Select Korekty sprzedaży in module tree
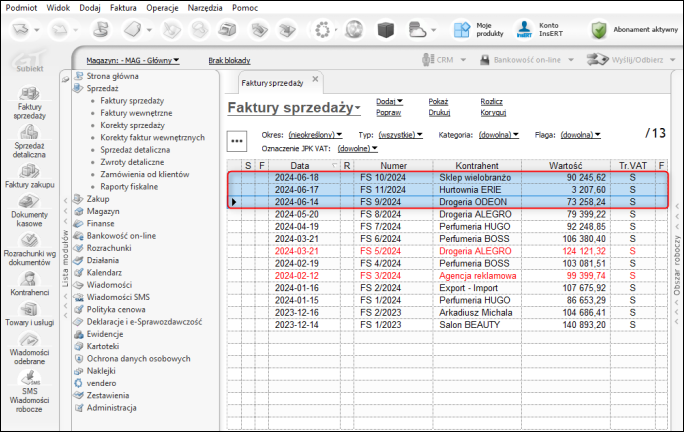 (132, 125)
